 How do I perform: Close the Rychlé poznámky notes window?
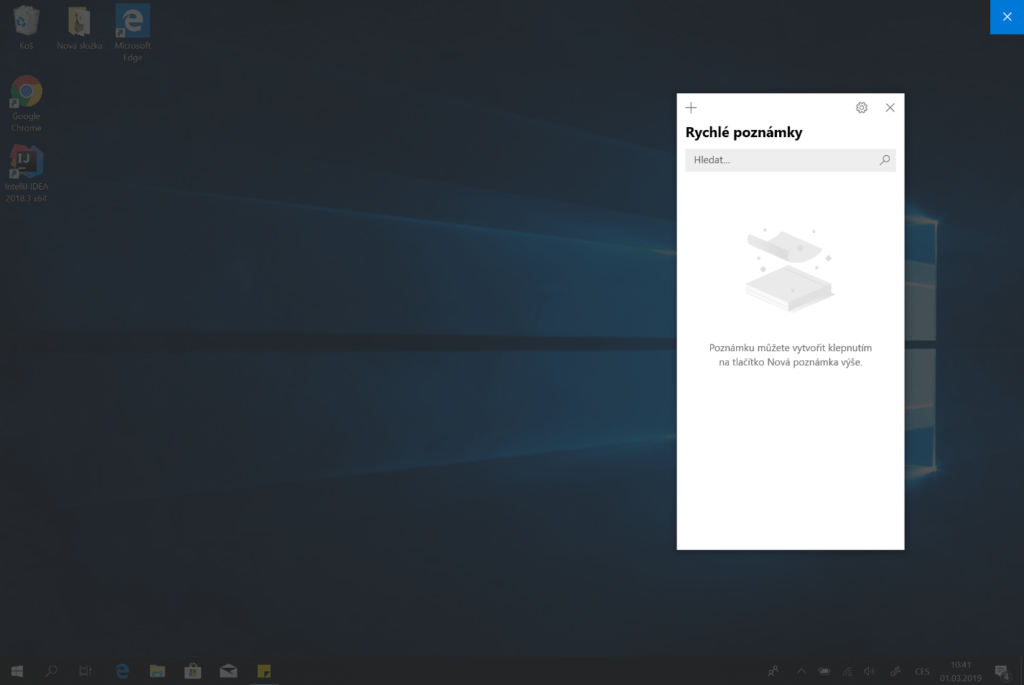(890, 108)
